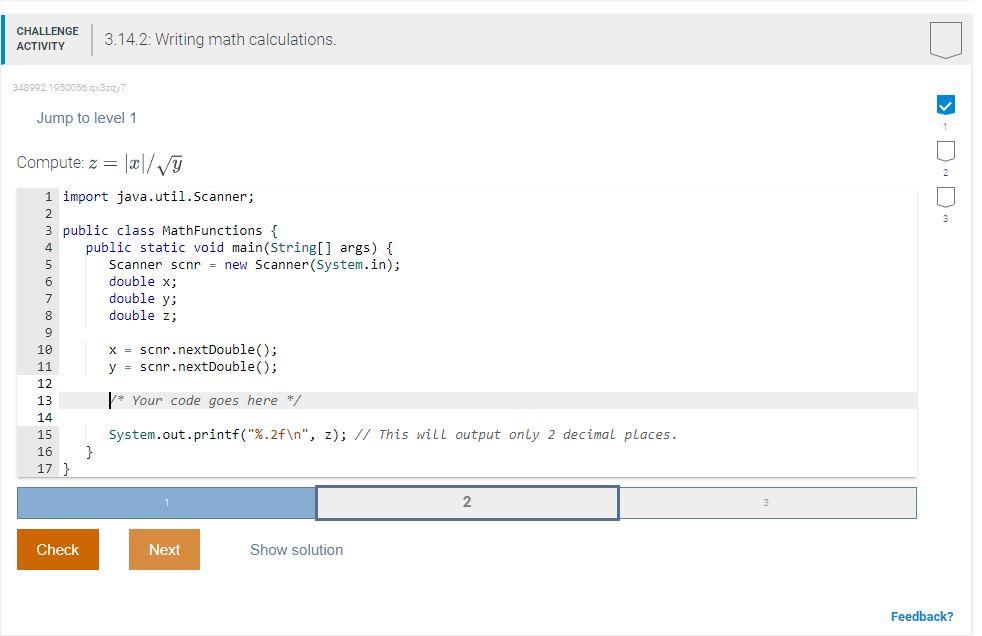The height and width of the screenshot is (636, 982).
Task: Select the level 2 completion badge
Action: [944, 151]
